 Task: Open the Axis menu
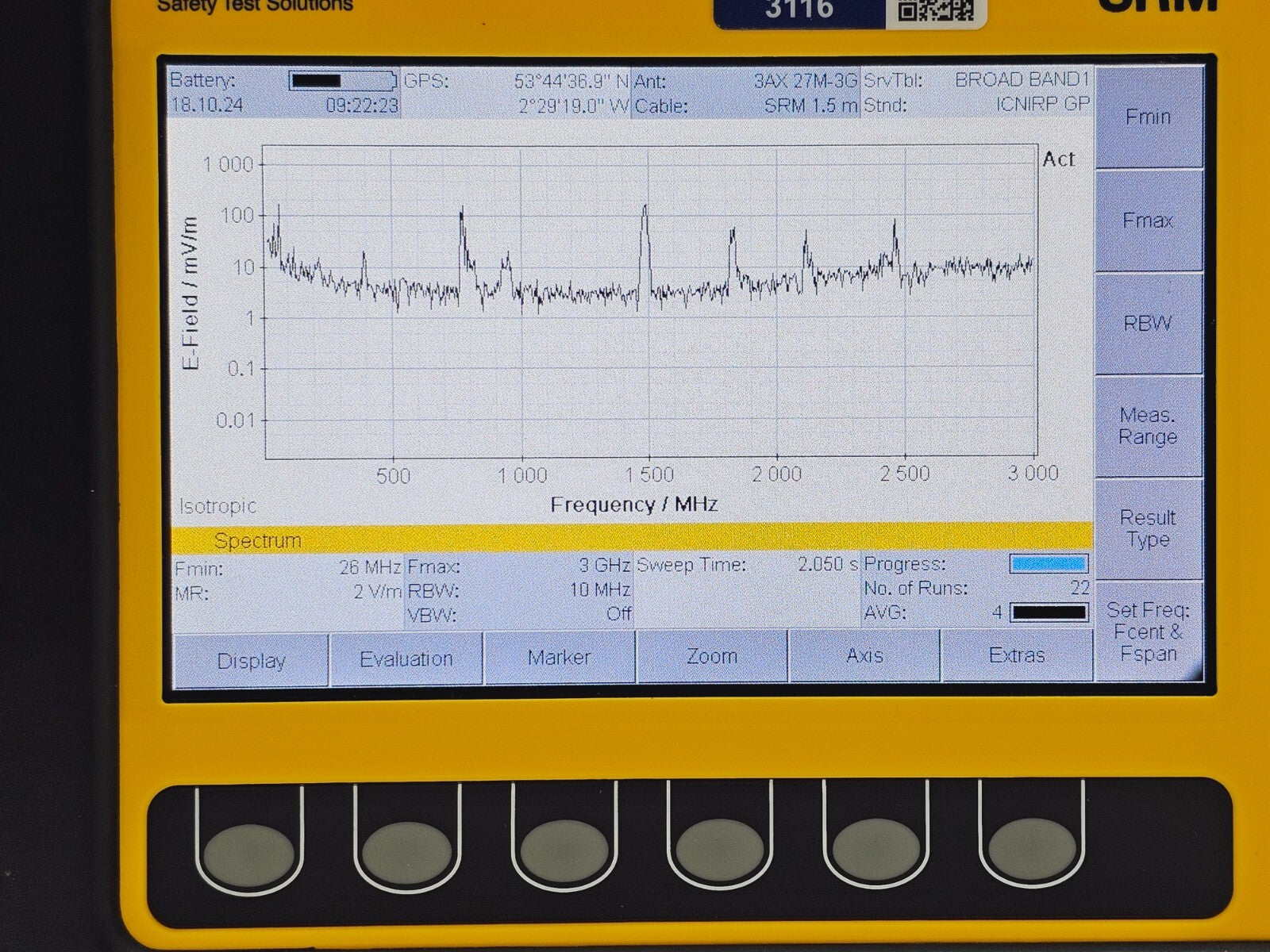(x=864, y=655)
